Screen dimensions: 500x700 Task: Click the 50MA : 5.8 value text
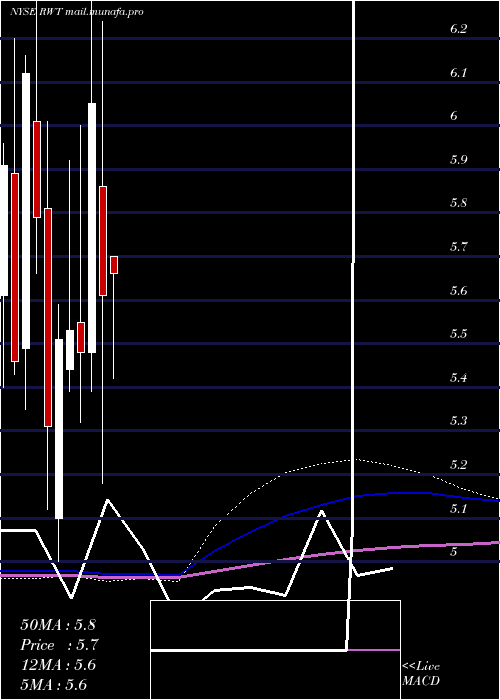point(58,625)
